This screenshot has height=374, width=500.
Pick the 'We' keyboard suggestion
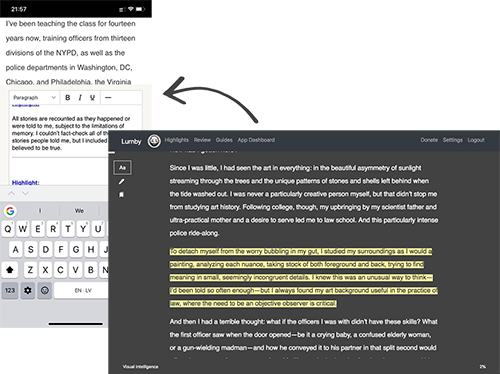79,211
